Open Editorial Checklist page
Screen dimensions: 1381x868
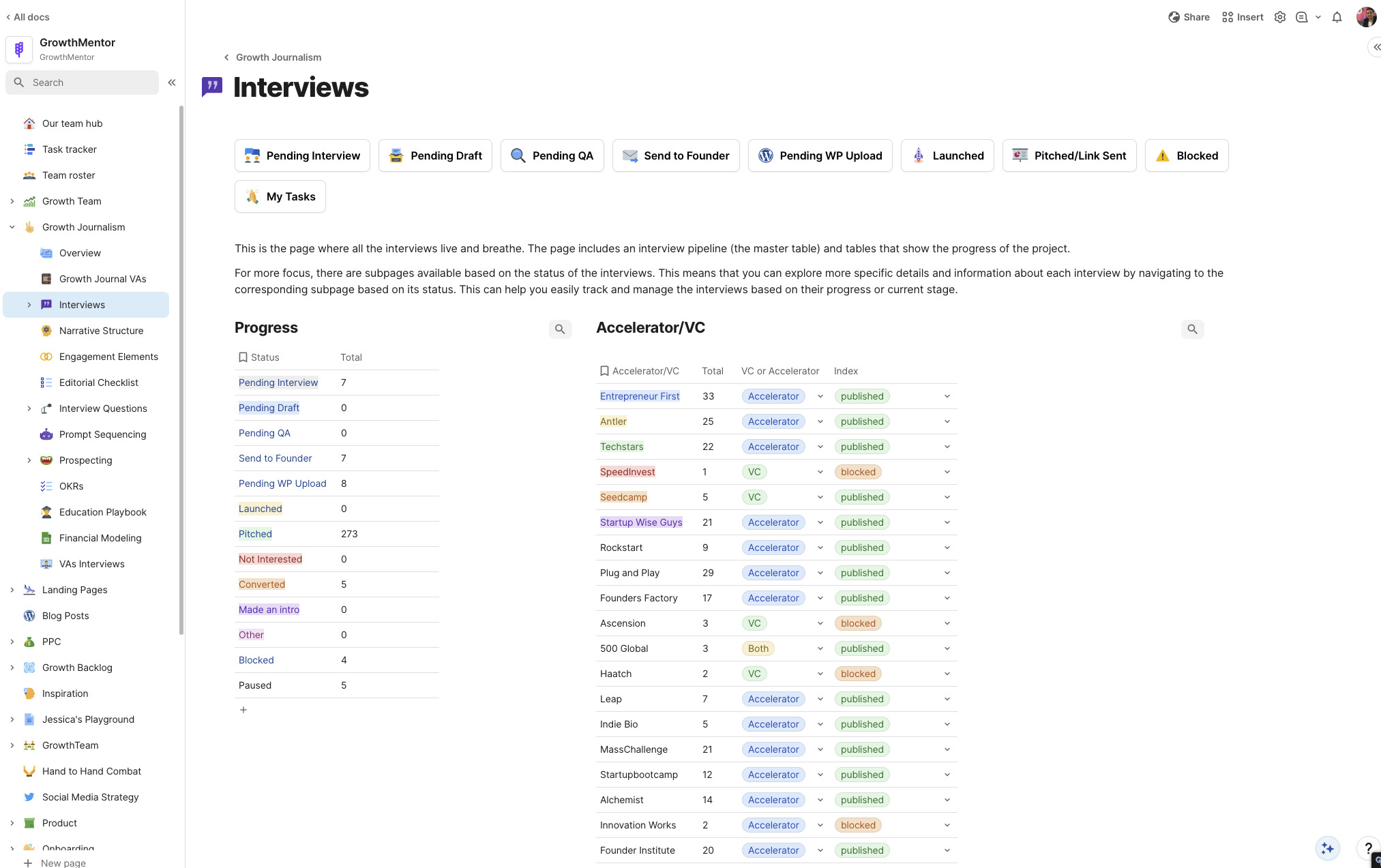tap(98, 383)
